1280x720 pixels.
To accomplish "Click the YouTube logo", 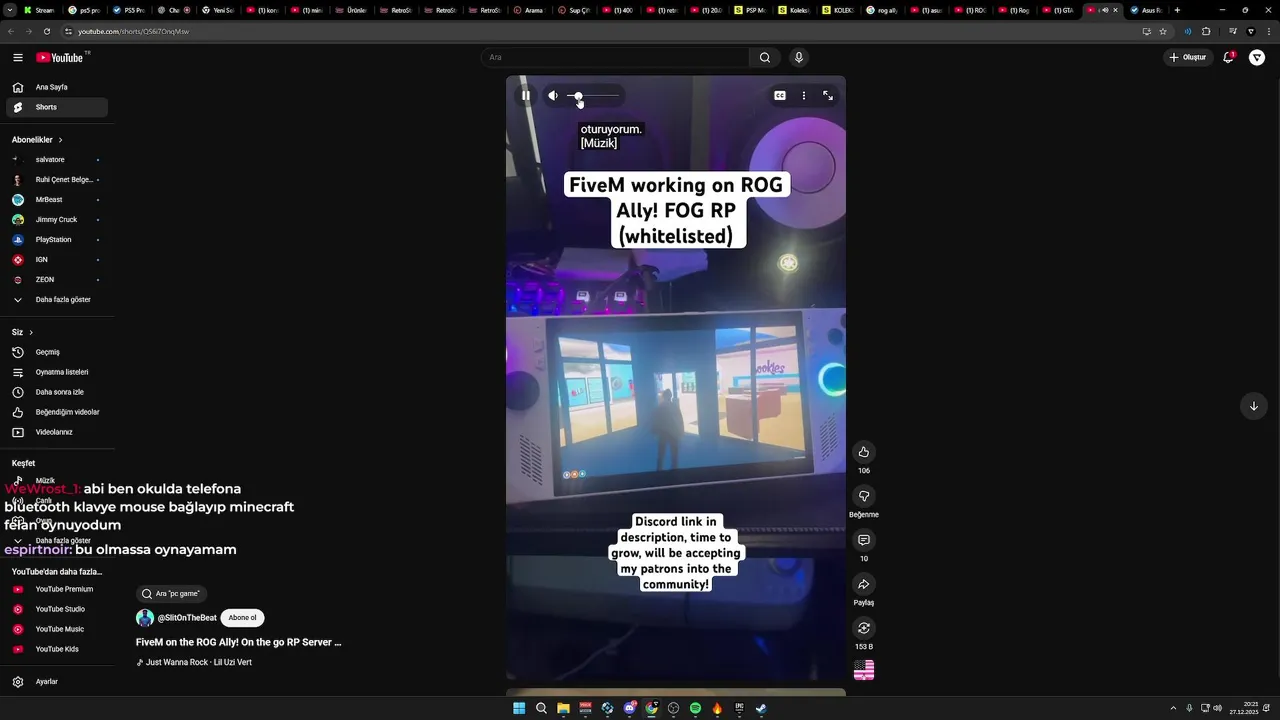I will click(62, 57).
